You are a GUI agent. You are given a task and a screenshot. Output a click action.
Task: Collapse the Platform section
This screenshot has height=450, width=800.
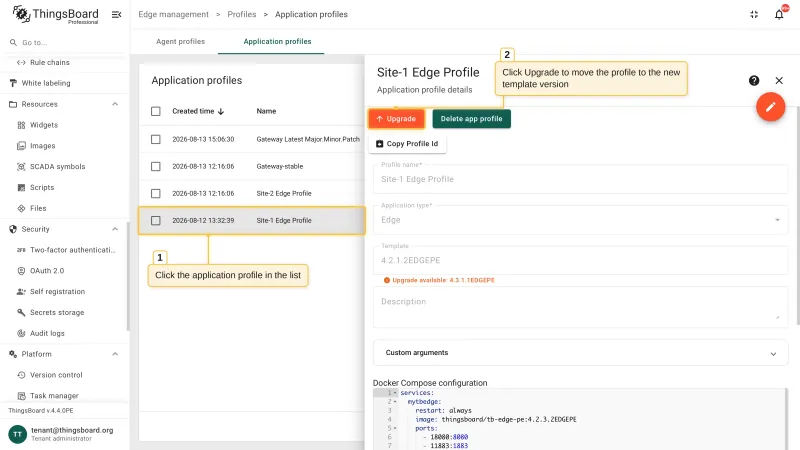(115, 354)
